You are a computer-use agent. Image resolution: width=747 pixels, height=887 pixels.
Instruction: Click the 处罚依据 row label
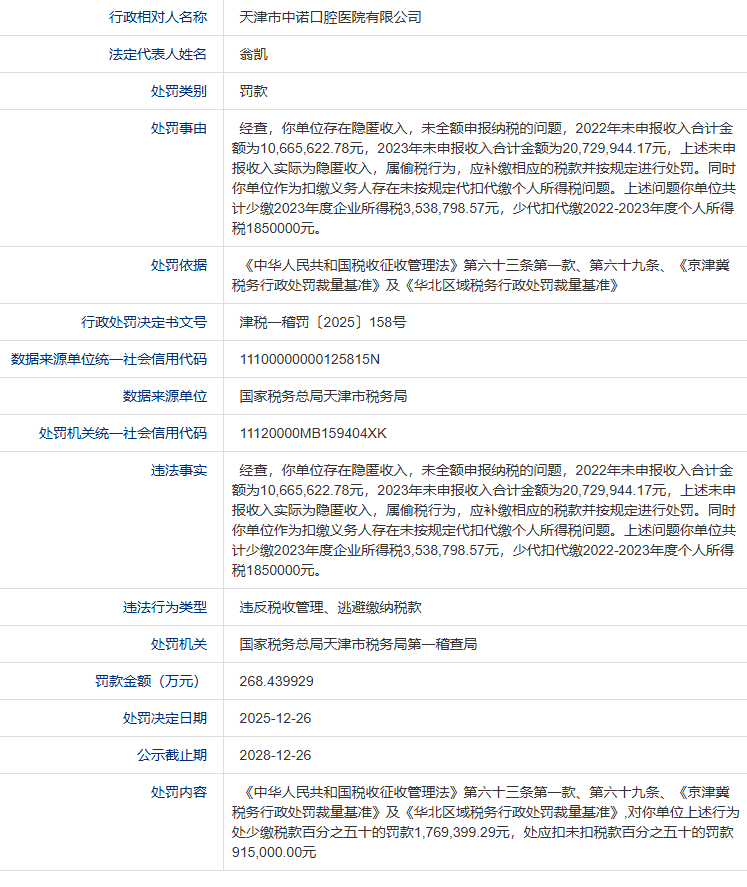[x=179, y=265]
